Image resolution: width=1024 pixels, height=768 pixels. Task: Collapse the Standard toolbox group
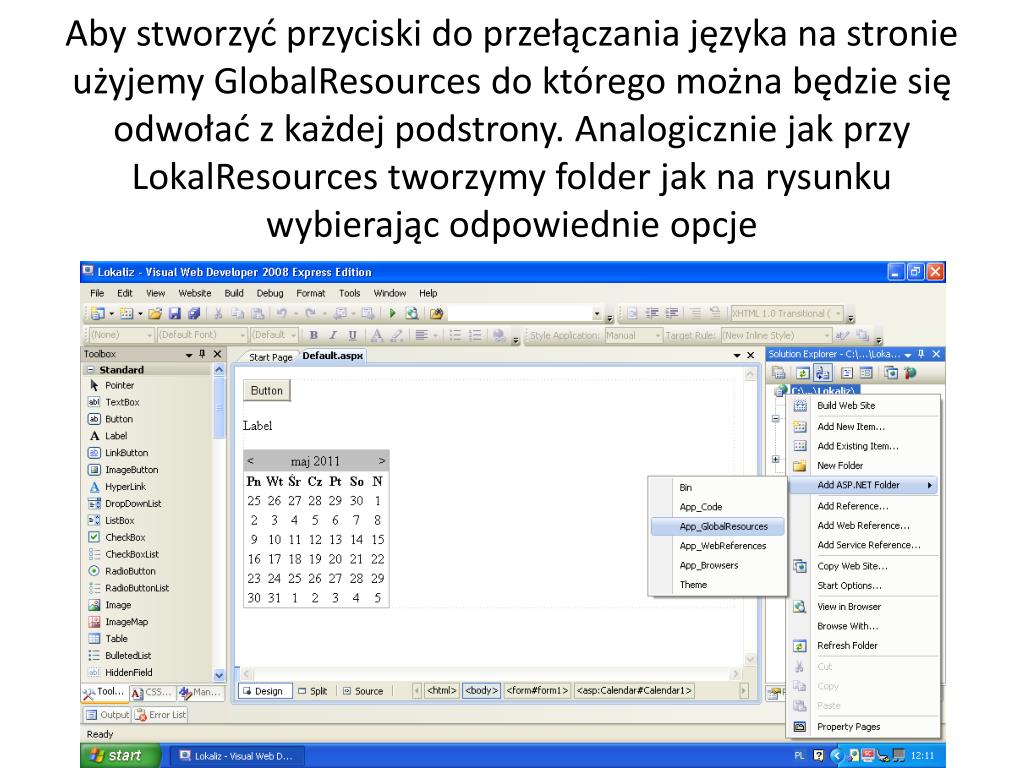click(90, 370)
